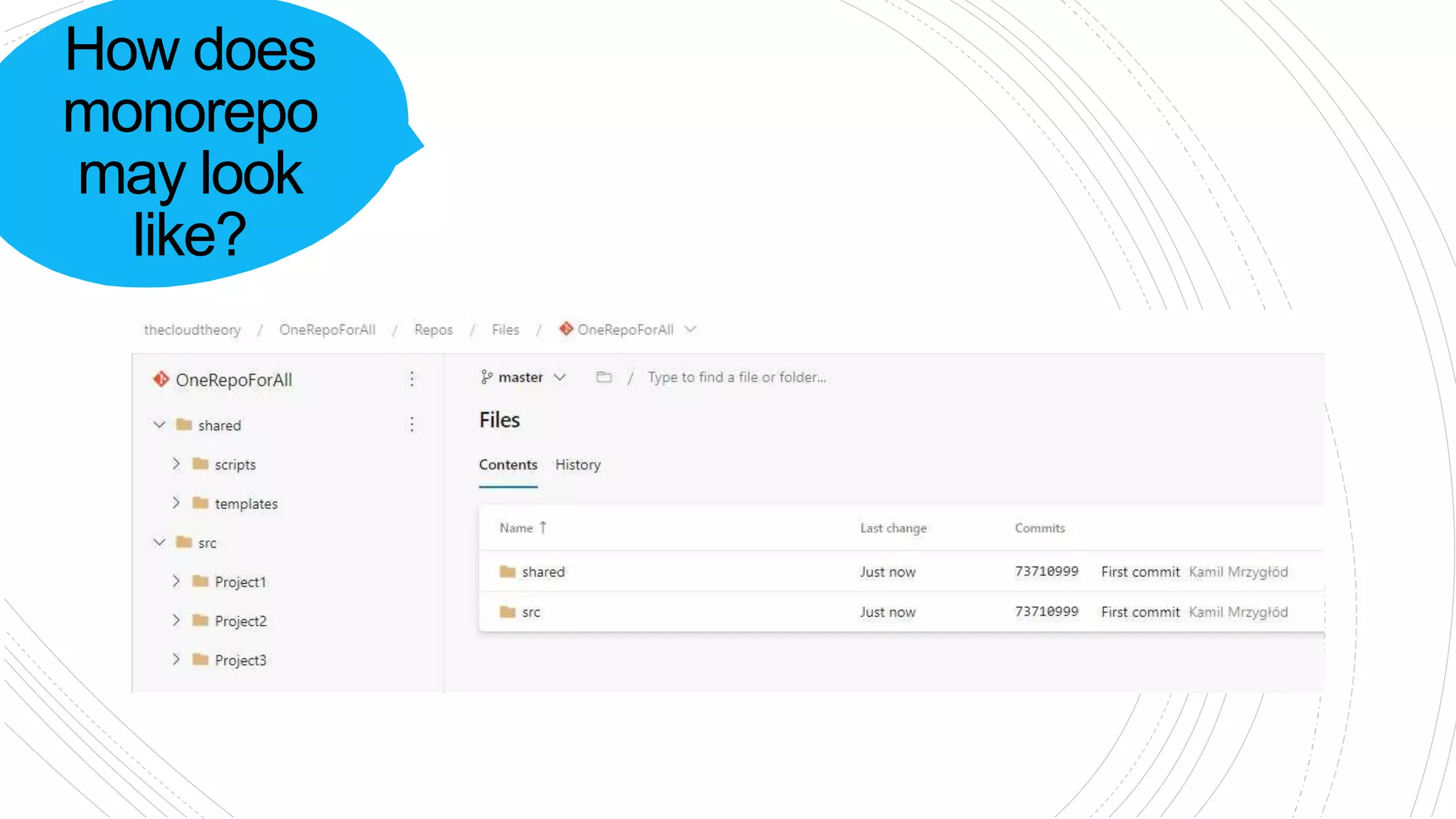Viewport: 1456px width, 819px height.
Task: Expand the scripts folder
Action: (x=176, y=464)
